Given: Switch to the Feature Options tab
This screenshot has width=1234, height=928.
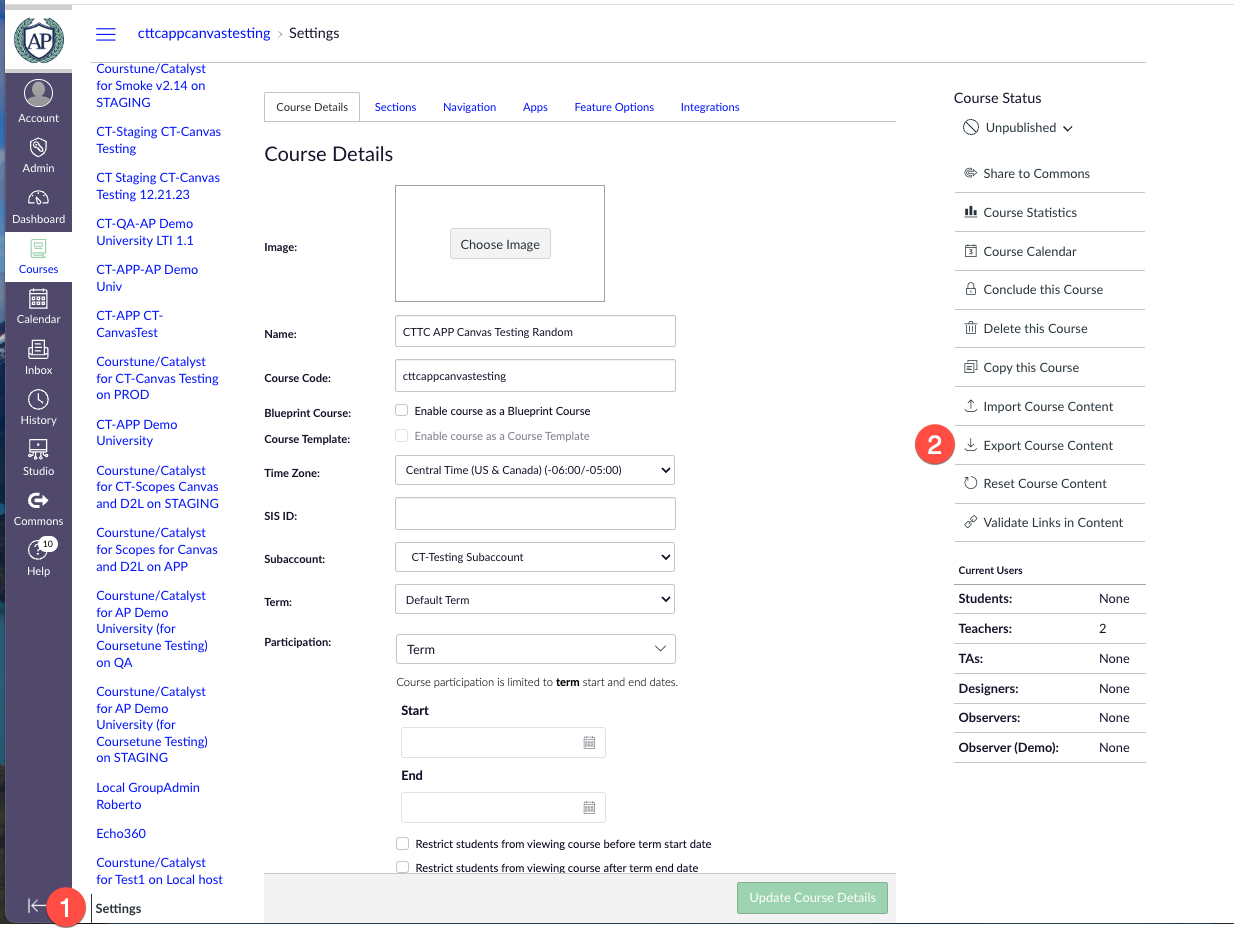Looking at the screenshot, I should pyautogui.click(x=614, y=107).
